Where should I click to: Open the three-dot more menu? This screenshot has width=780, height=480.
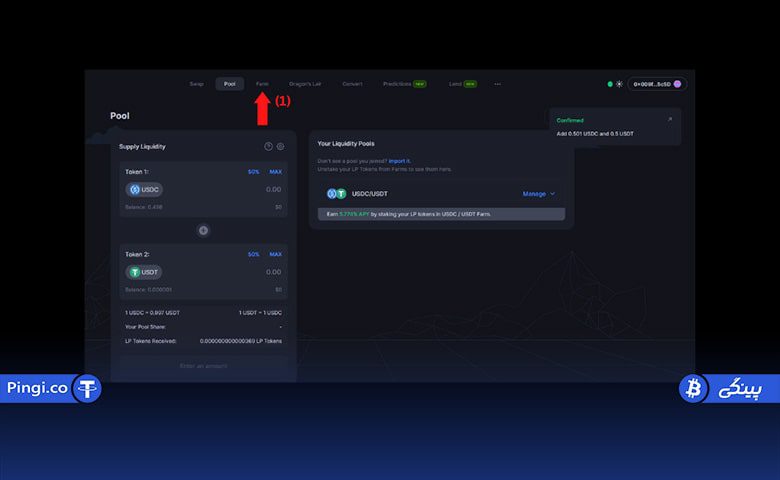tap(497, 84)
